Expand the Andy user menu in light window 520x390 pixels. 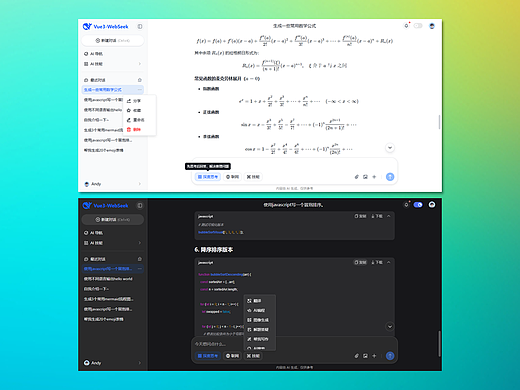tap(140, 184)
